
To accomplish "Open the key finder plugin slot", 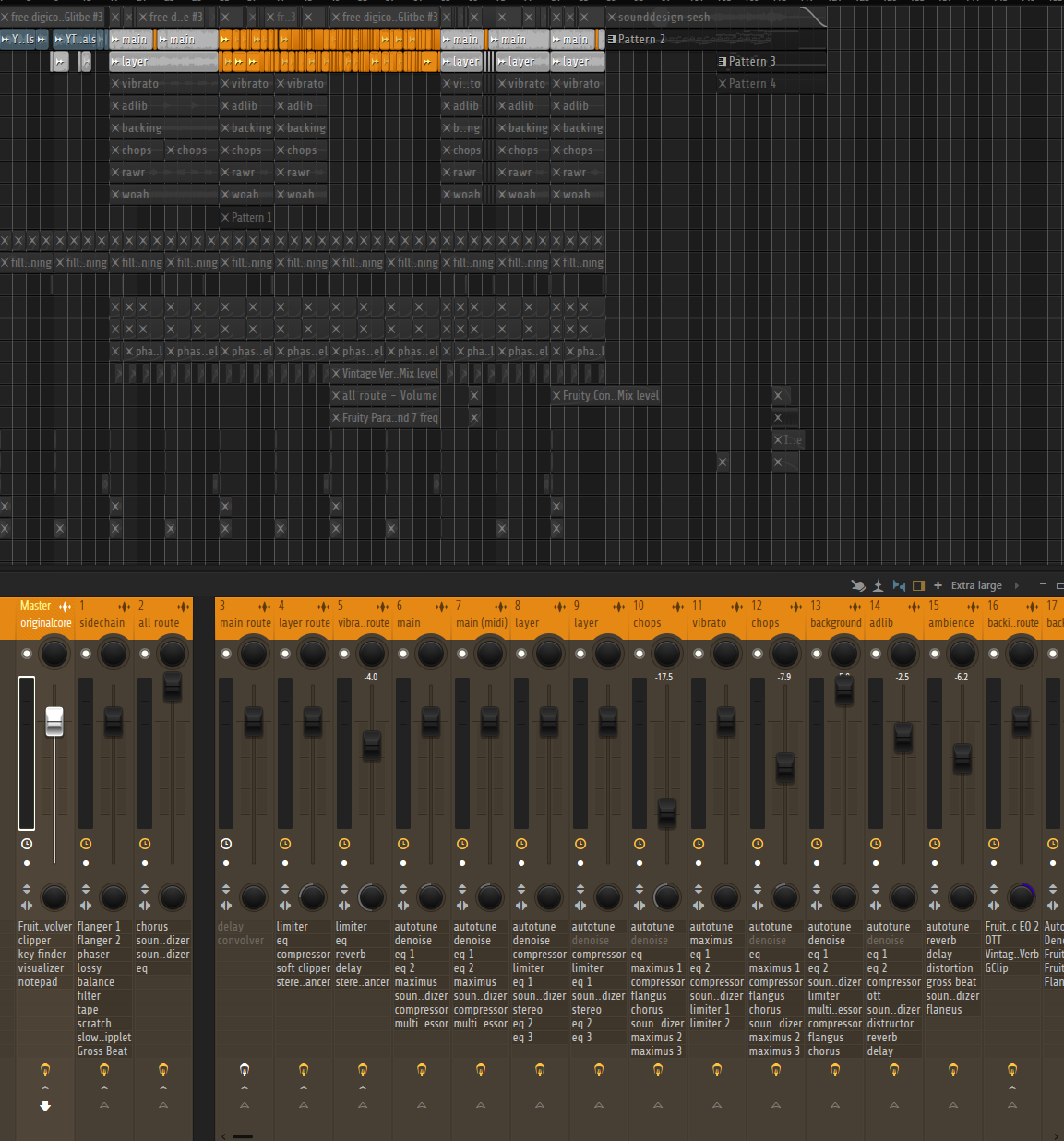I will (x=42, y=955).
